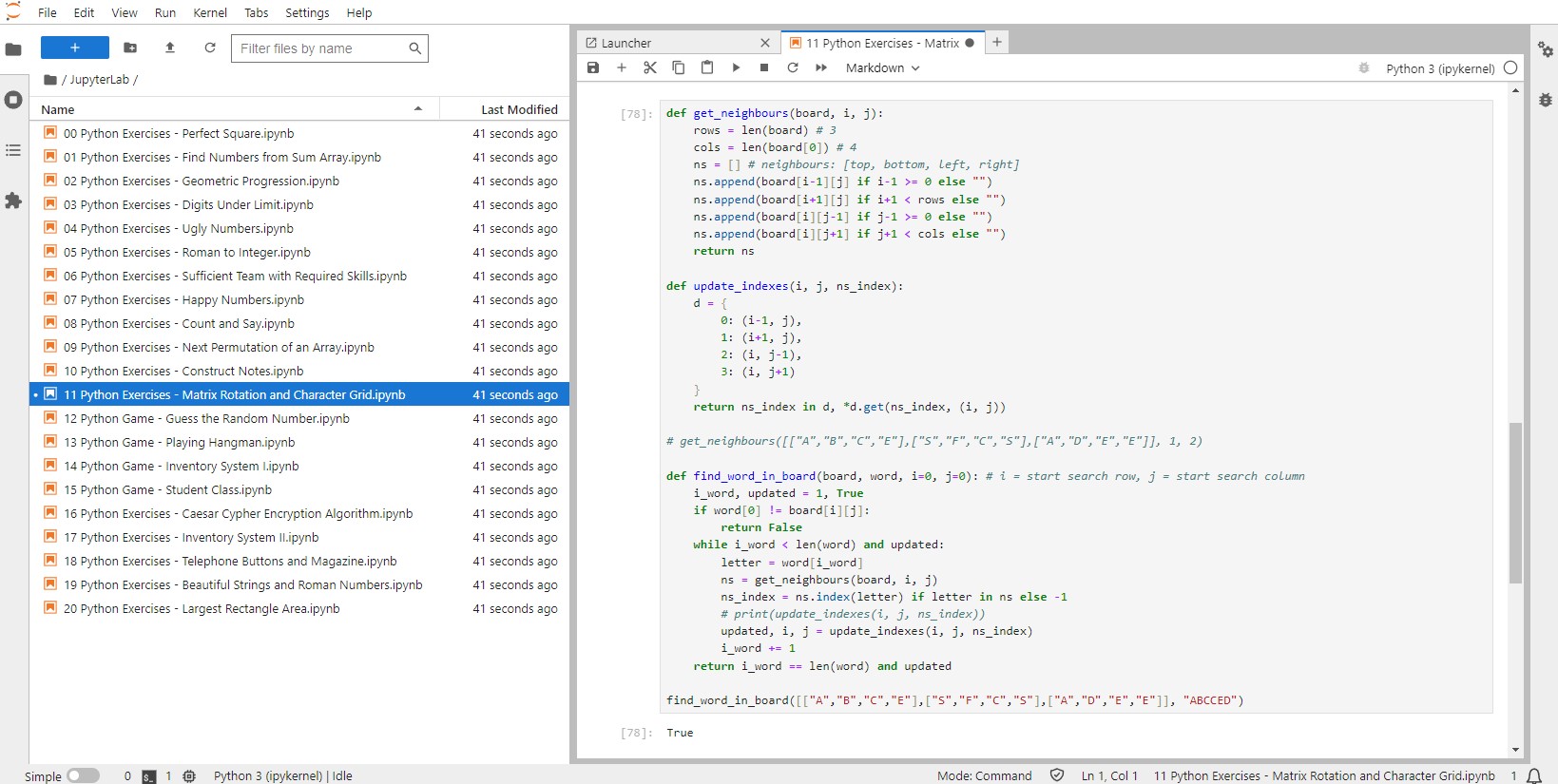Open the Run menu
The width and height of the screenshot is (1558, 784).
(x=165, y=12)
